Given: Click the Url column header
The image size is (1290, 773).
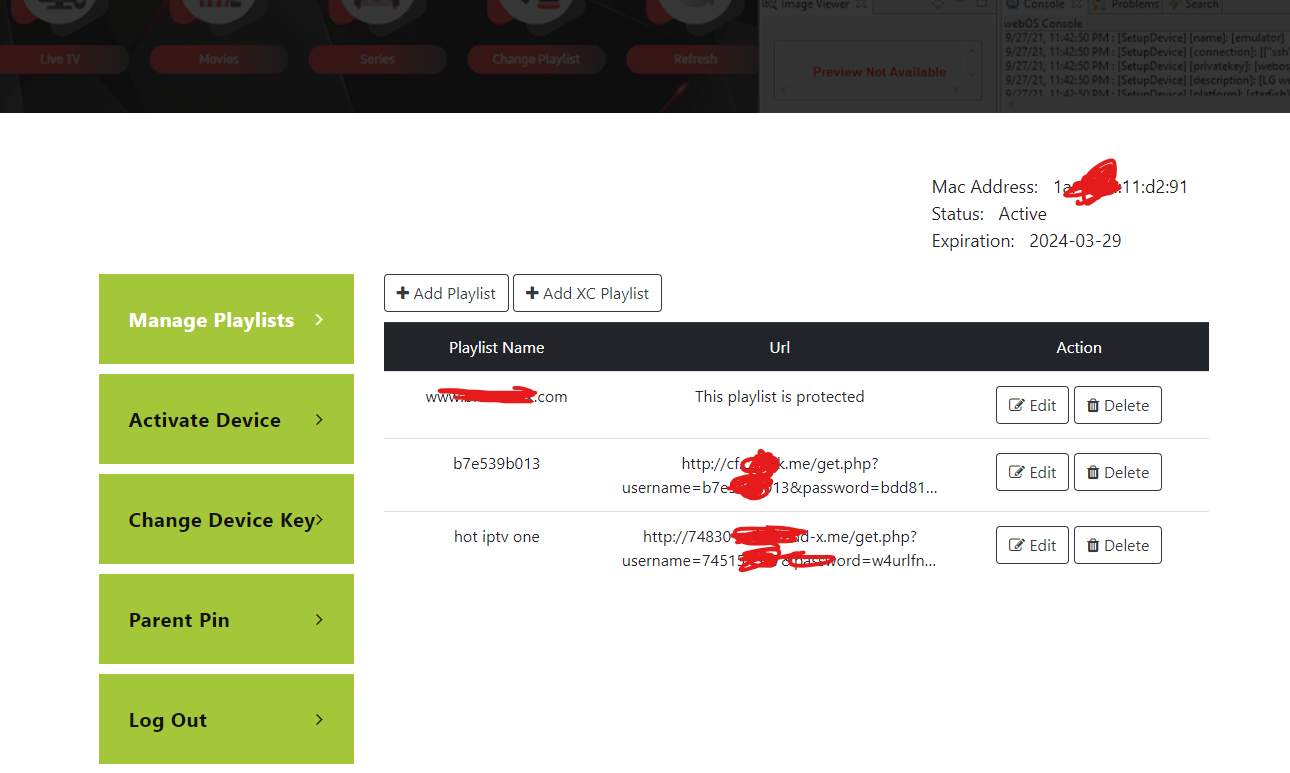Looking at the screenshot, I should tap(780, 347).
